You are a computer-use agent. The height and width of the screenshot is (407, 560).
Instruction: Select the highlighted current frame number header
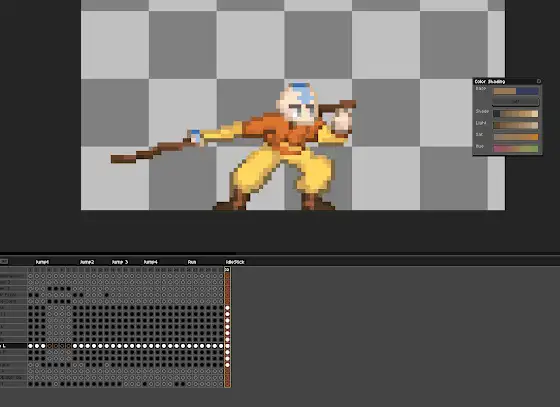click(x=227, y=270)
